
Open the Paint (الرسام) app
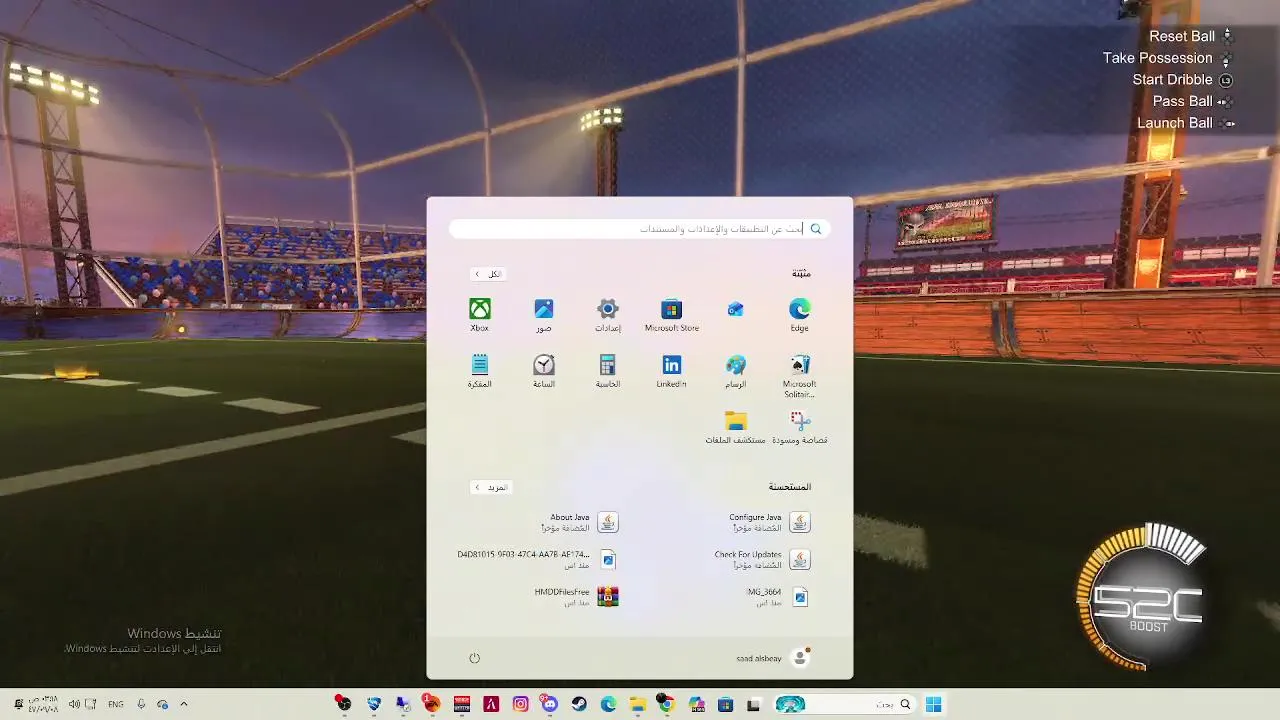(x=736, y=370)
